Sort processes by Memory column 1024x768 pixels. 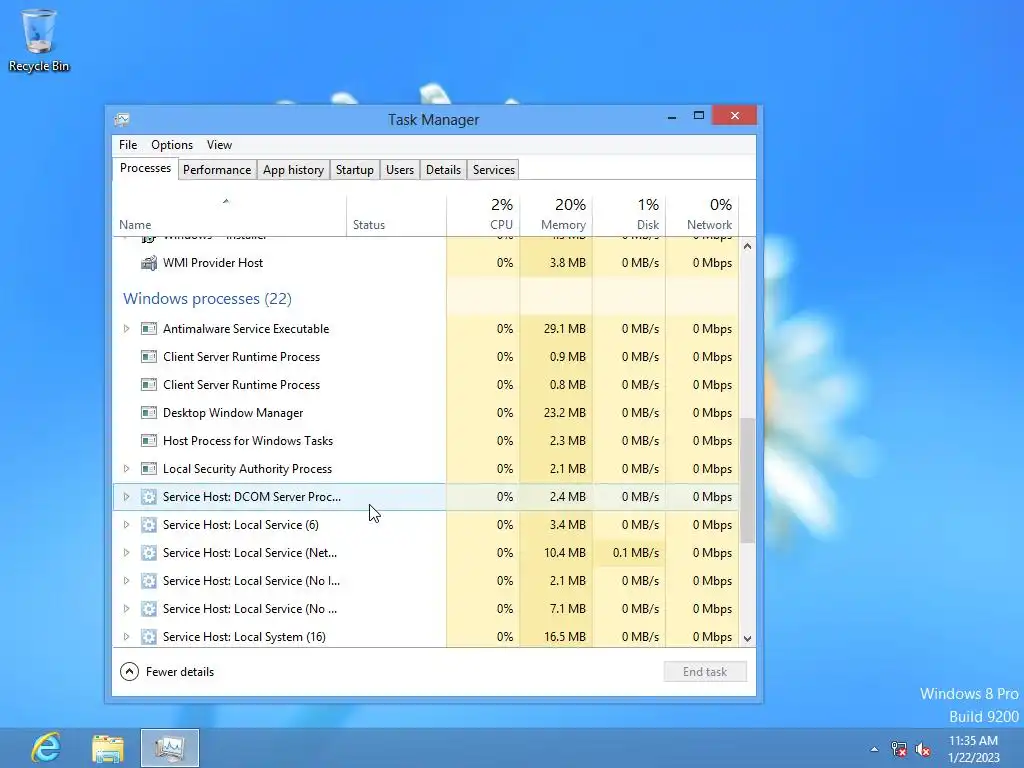(556, 215)
